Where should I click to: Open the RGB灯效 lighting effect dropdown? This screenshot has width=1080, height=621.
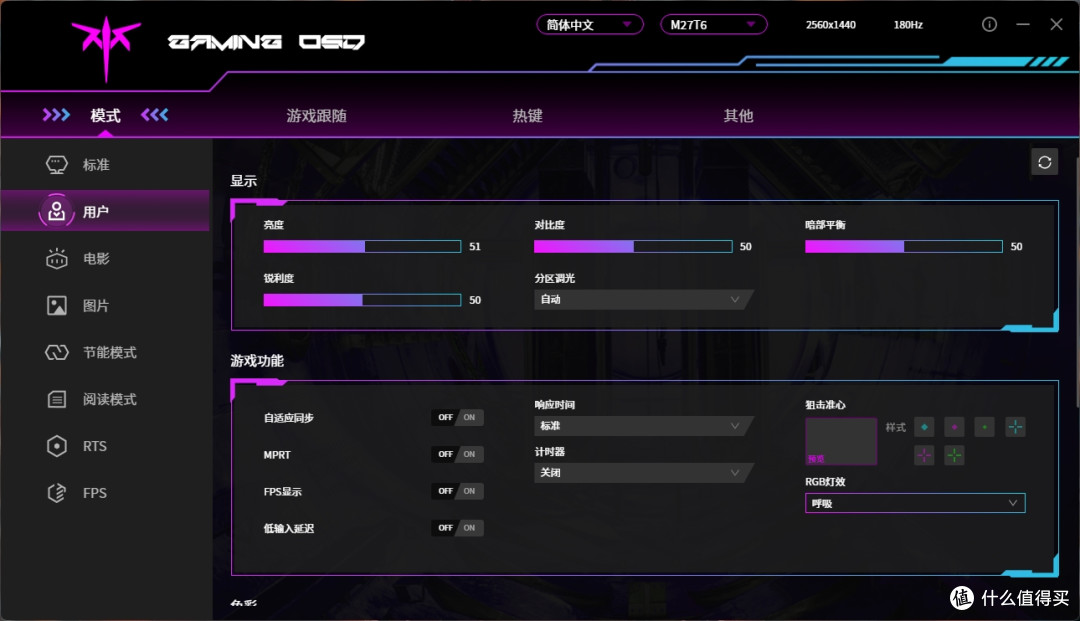[915, 503]
